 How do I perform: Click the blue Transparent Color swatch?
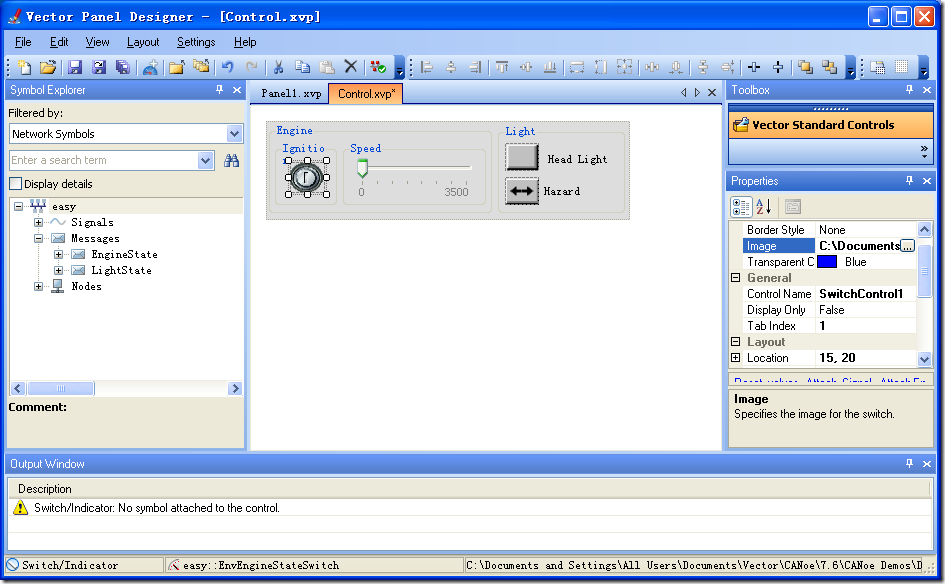tap(827, 262)
